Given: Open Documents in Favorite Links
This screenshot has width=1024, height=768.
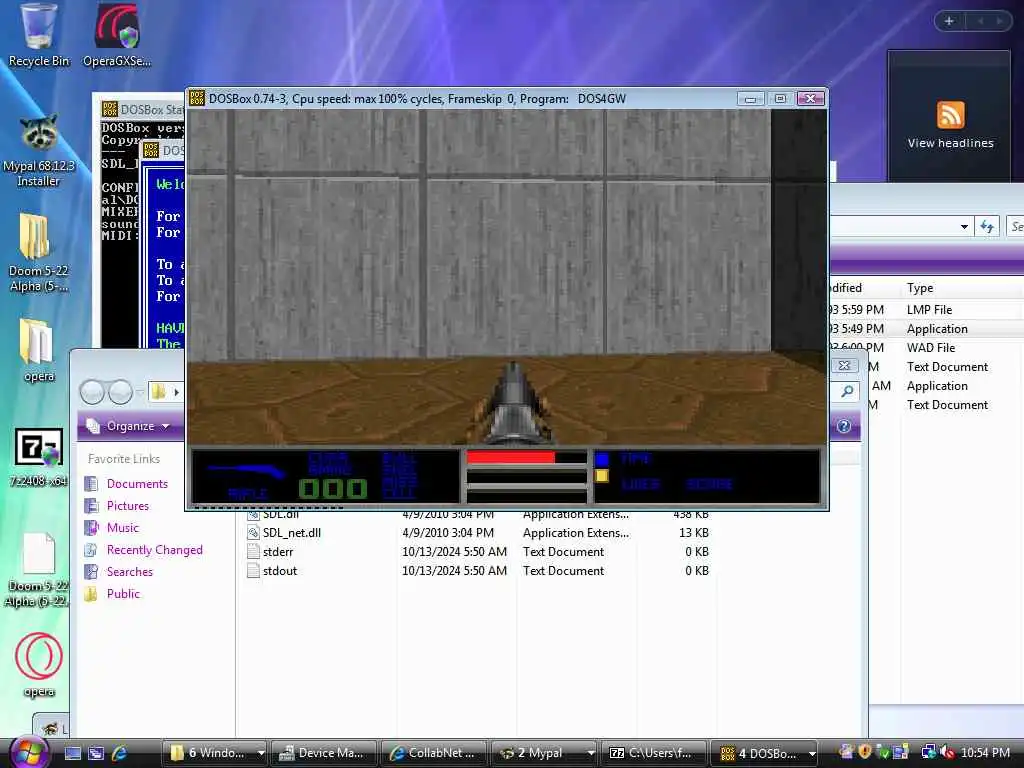Looking at the screenshot, I should pyautogui.click(x=137, y=484).
